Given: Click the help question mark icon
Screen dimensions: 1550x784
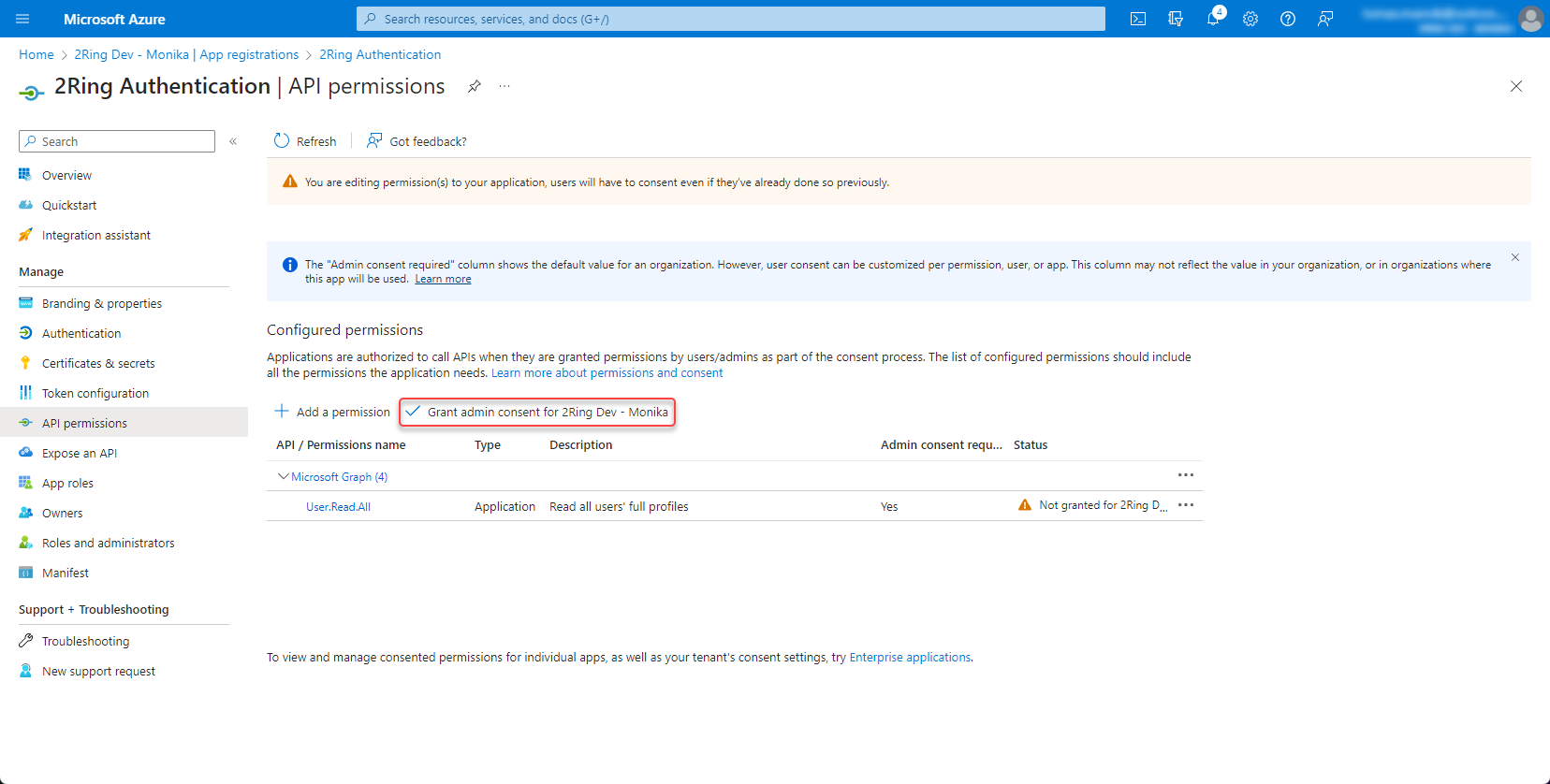Looking at the screenshot, I should click(1288, 19).
